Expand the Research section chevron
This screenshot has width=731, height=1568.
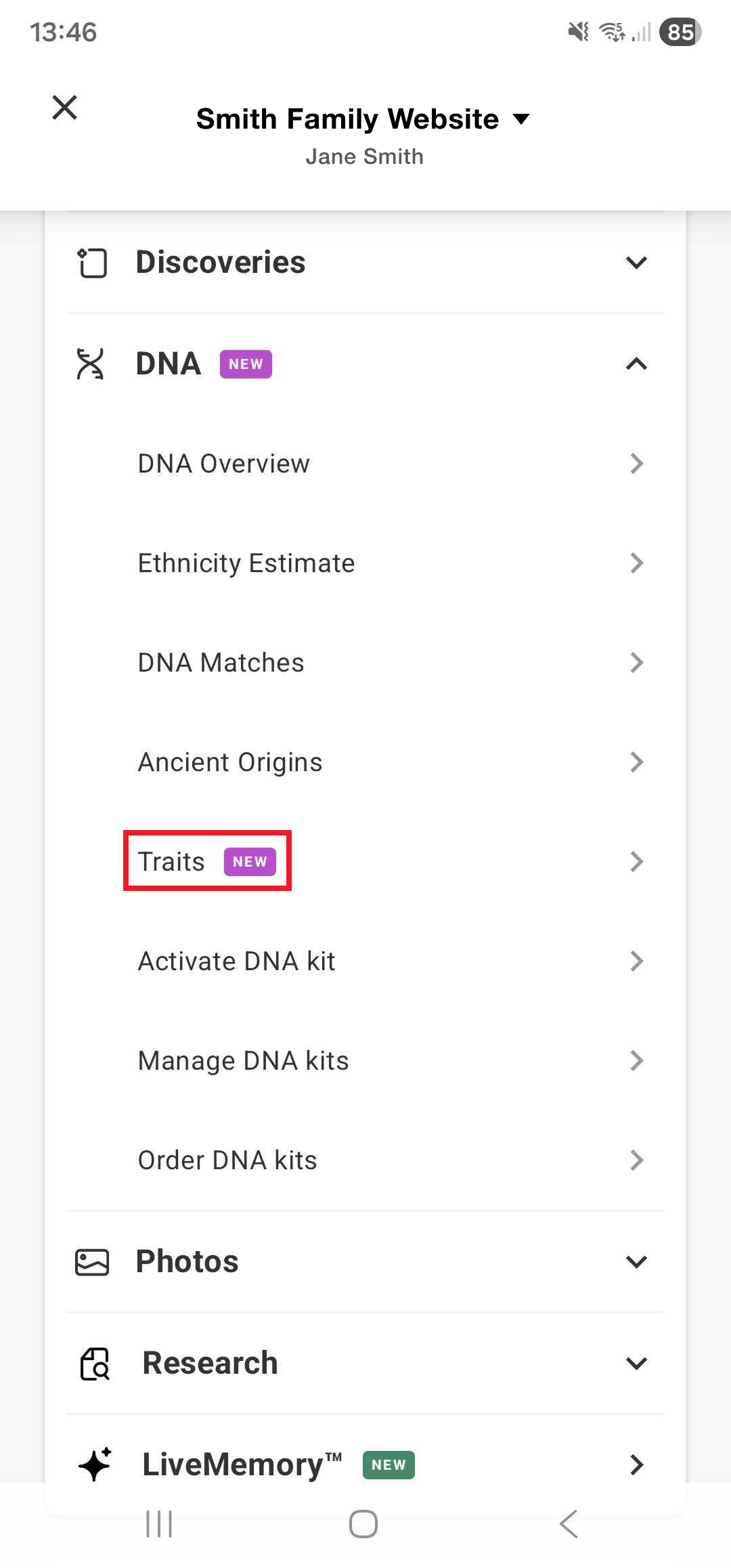(x=636, y=1364)
